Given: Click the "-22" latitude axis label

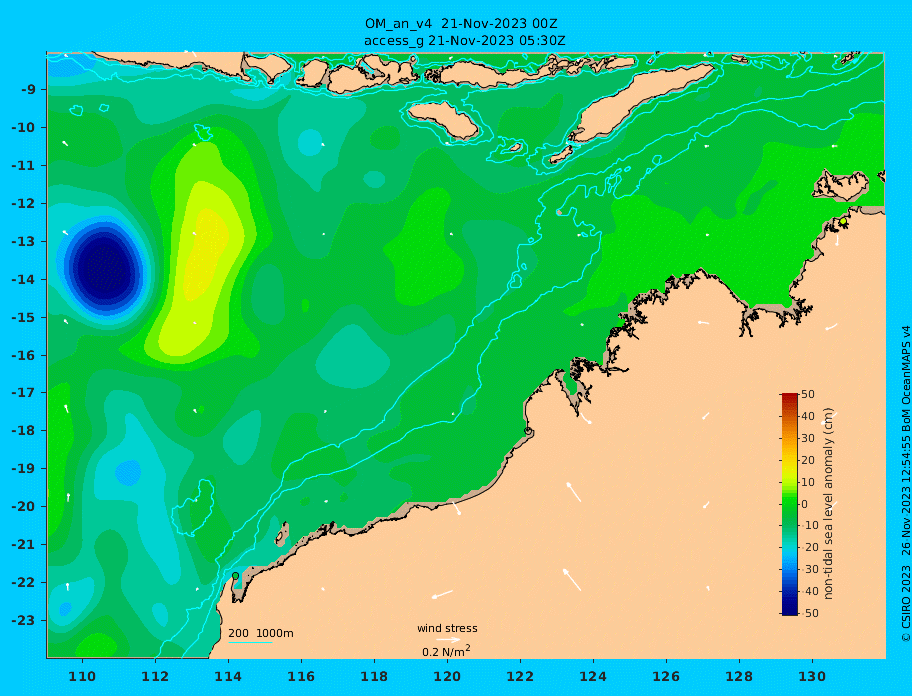Looking at the screenshot, I should 24,583.
